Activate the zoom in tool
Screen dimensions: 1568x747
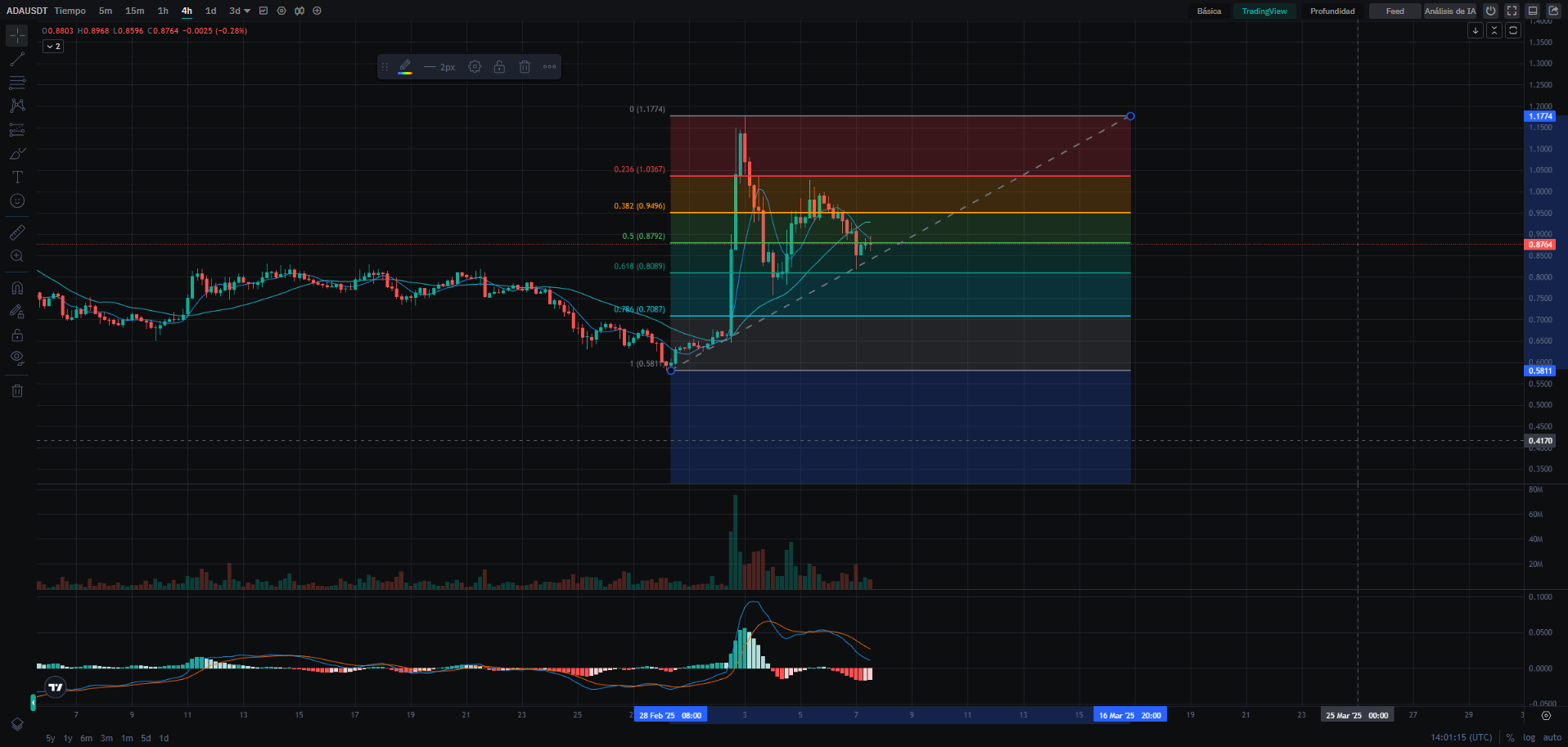tap(17, 256)
